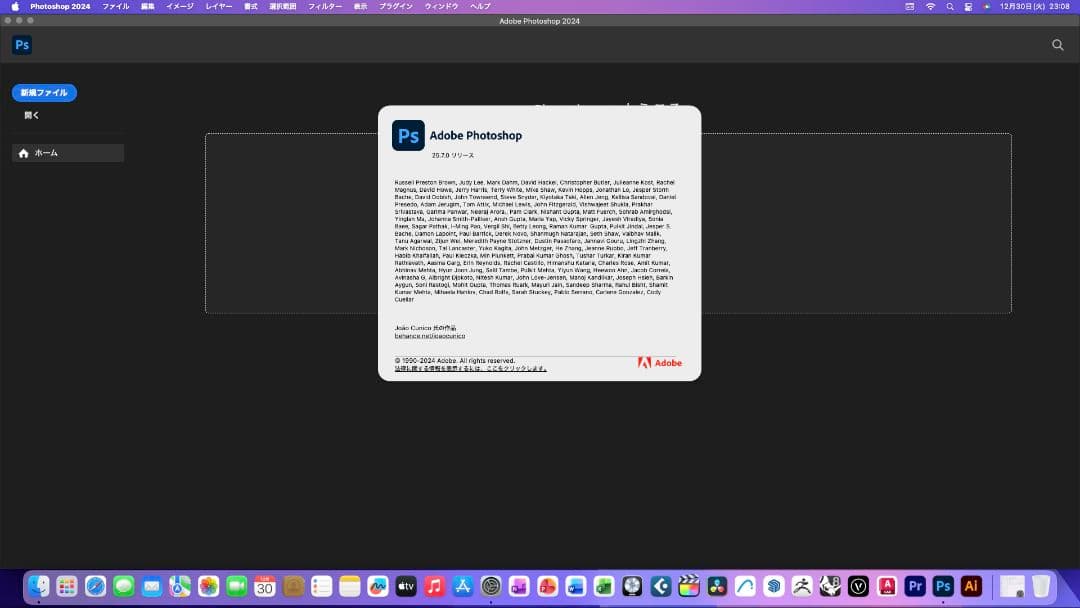
Task: Click the Photoshop icon in the Dock
Action: point(942,586)
